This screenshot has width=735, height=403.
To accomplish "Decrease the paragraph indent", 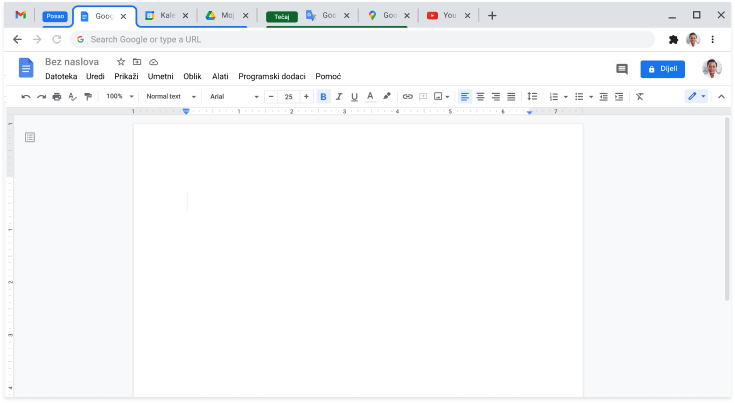I will pyautogui.click(x=604, y=97).
